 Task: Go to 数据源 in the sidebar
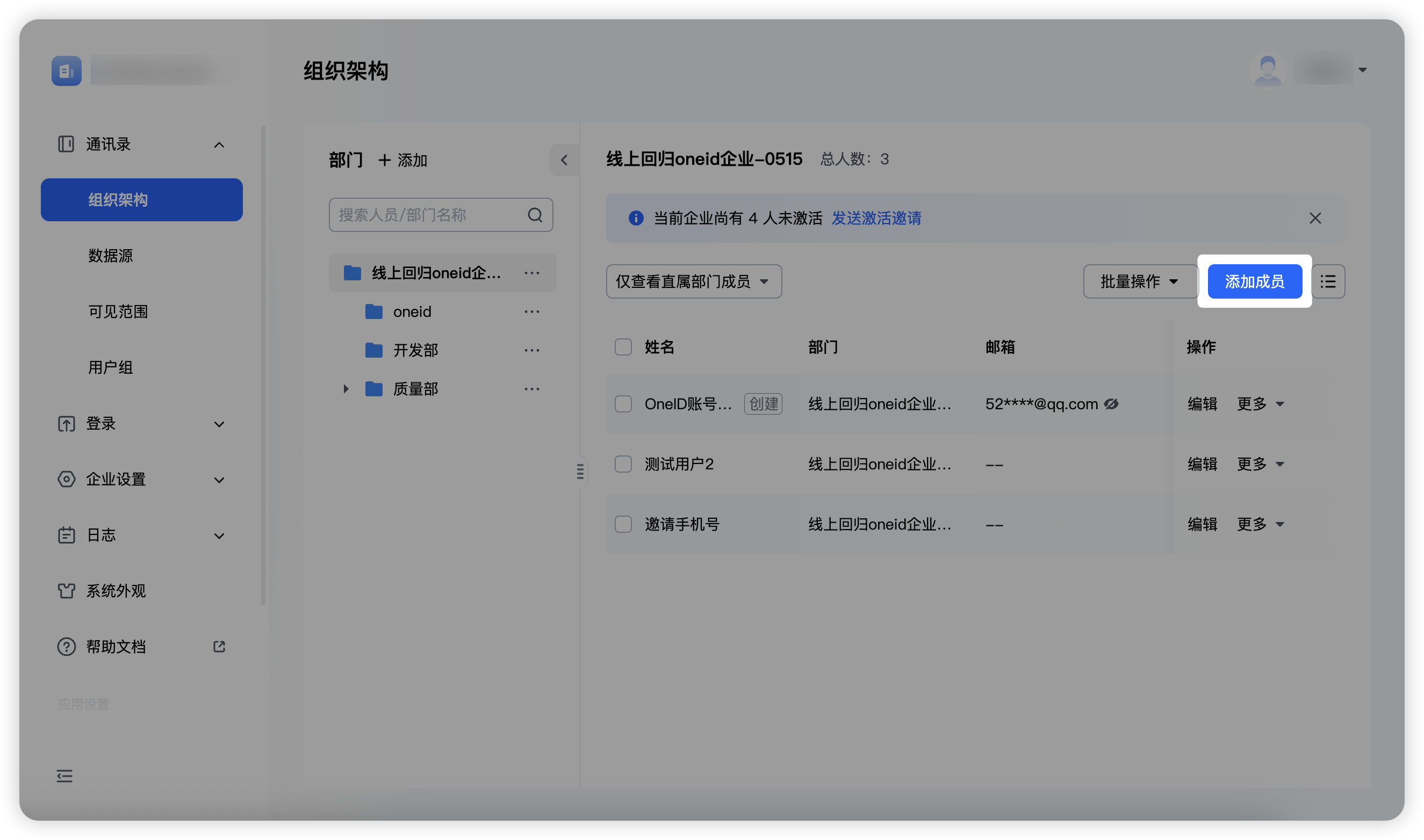coord(110,256)
